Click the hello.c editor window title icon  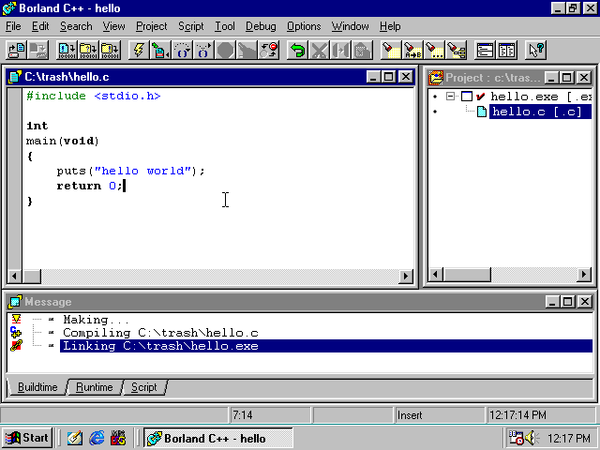coord(15,77)
